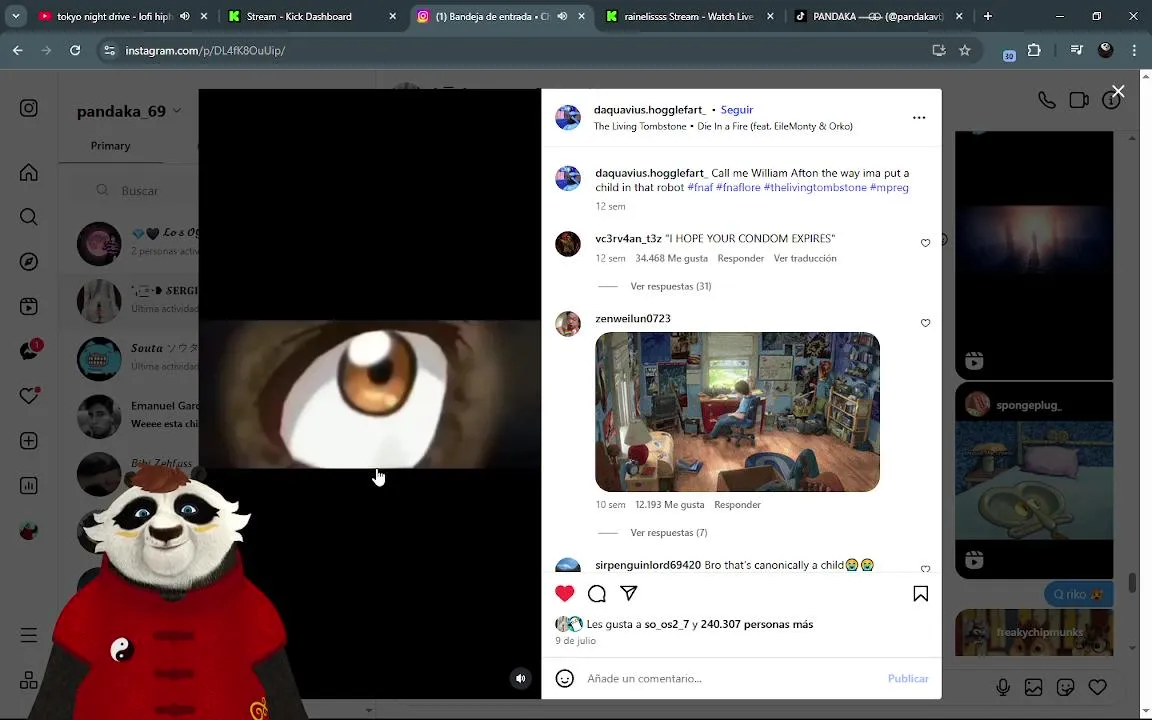
Task: Click Publicar to post the comment
Action: click(907, 678)
